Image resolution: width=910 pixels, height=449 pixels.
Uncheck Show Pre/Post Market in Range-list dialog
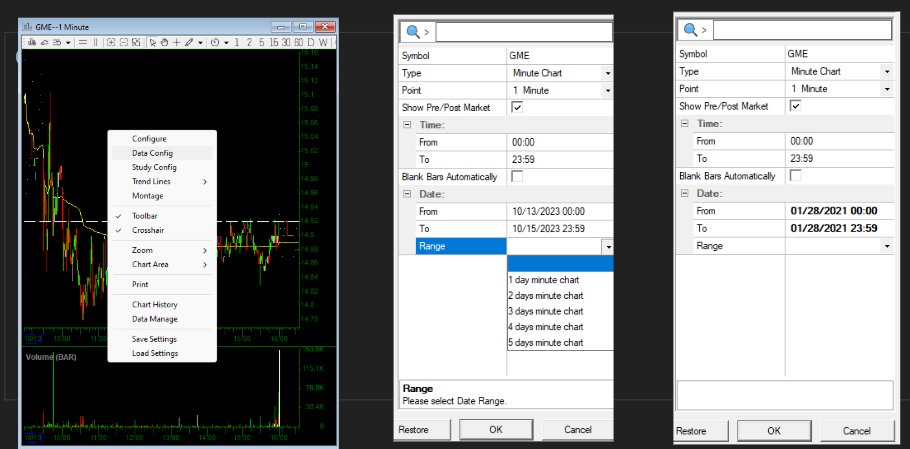517,107
